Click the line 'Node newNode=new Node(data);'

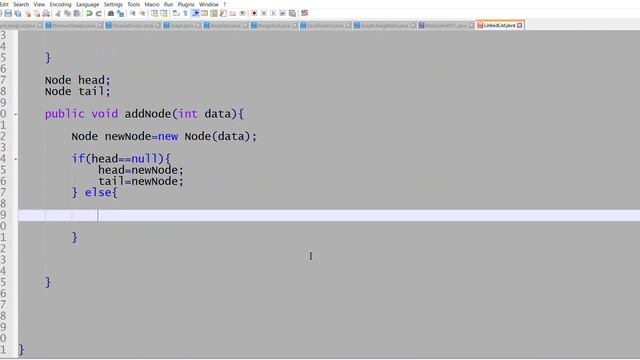tap(164, 136)
